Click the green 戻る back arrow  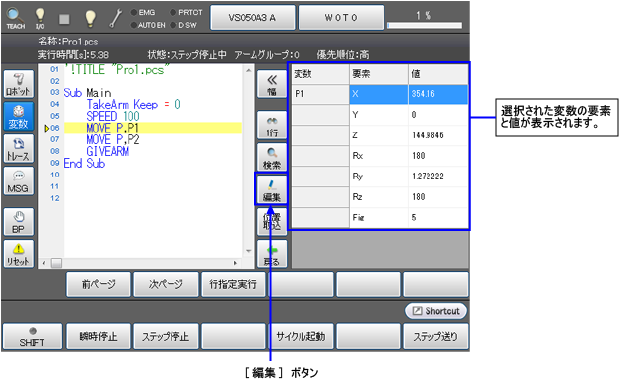coord(272,254)
